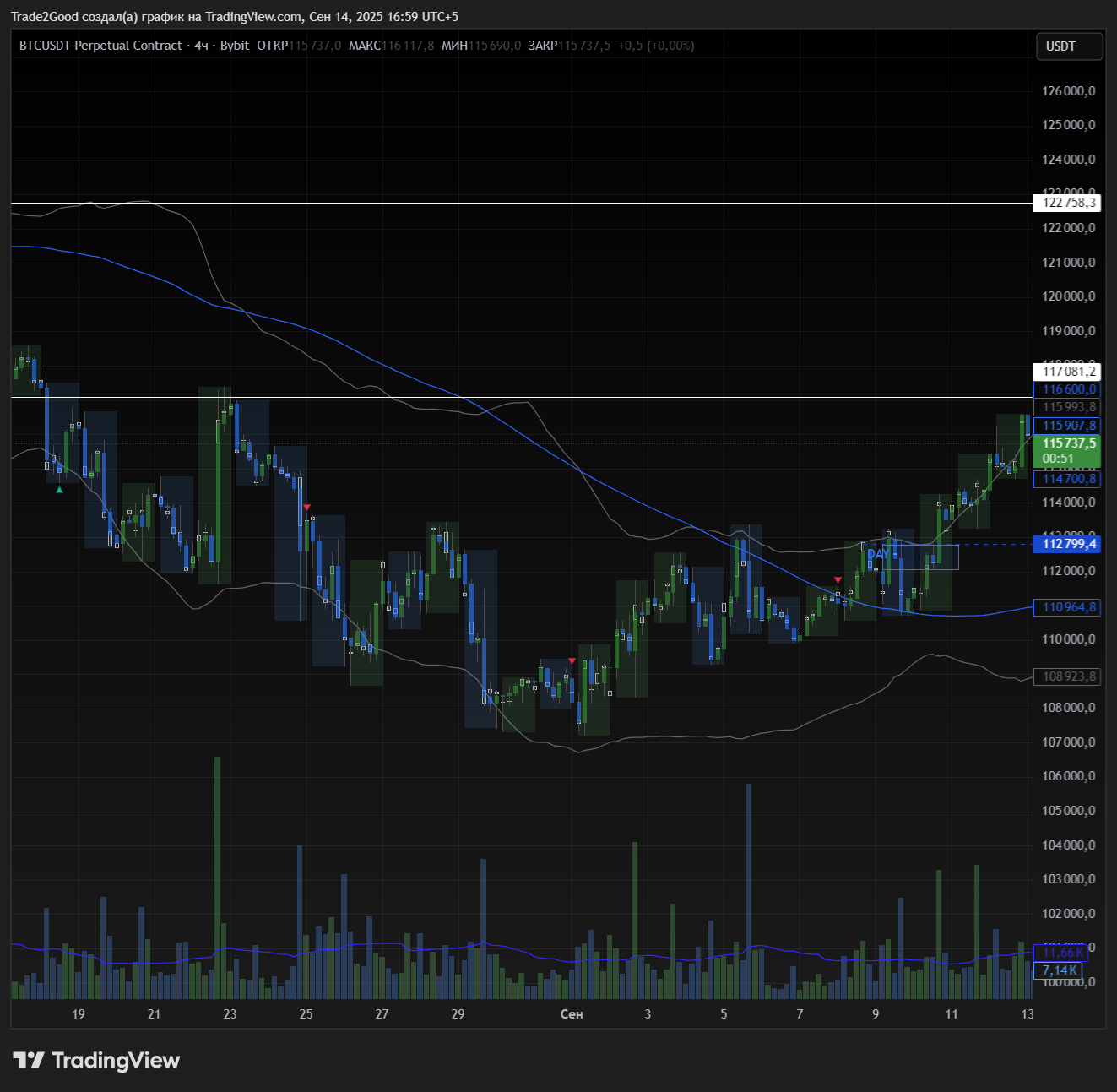
Task: Click the teal up-triangle signal marker
Action: pyautogui.click(x=59, y=489)
